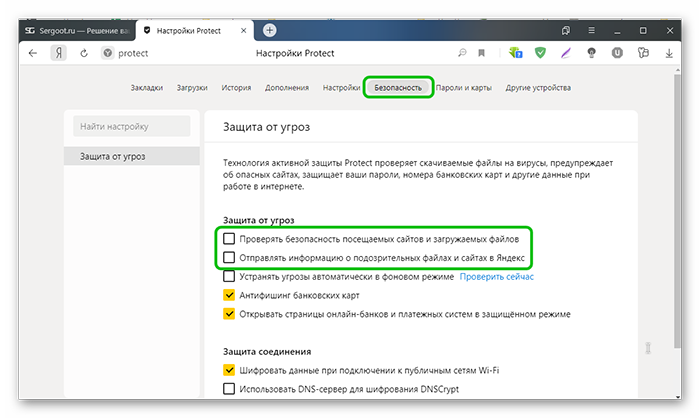Open the История section
This screenshot has height=418, width=700.
(236, 88)
